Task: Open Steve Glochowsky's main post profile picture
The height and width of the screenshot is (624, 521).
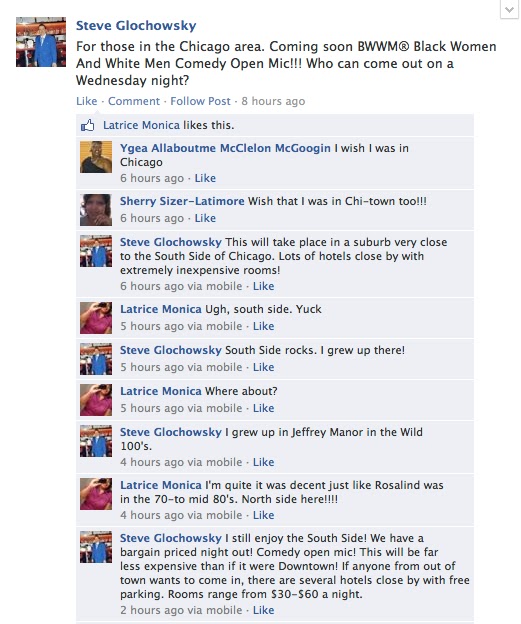Action: coord(41,41)
